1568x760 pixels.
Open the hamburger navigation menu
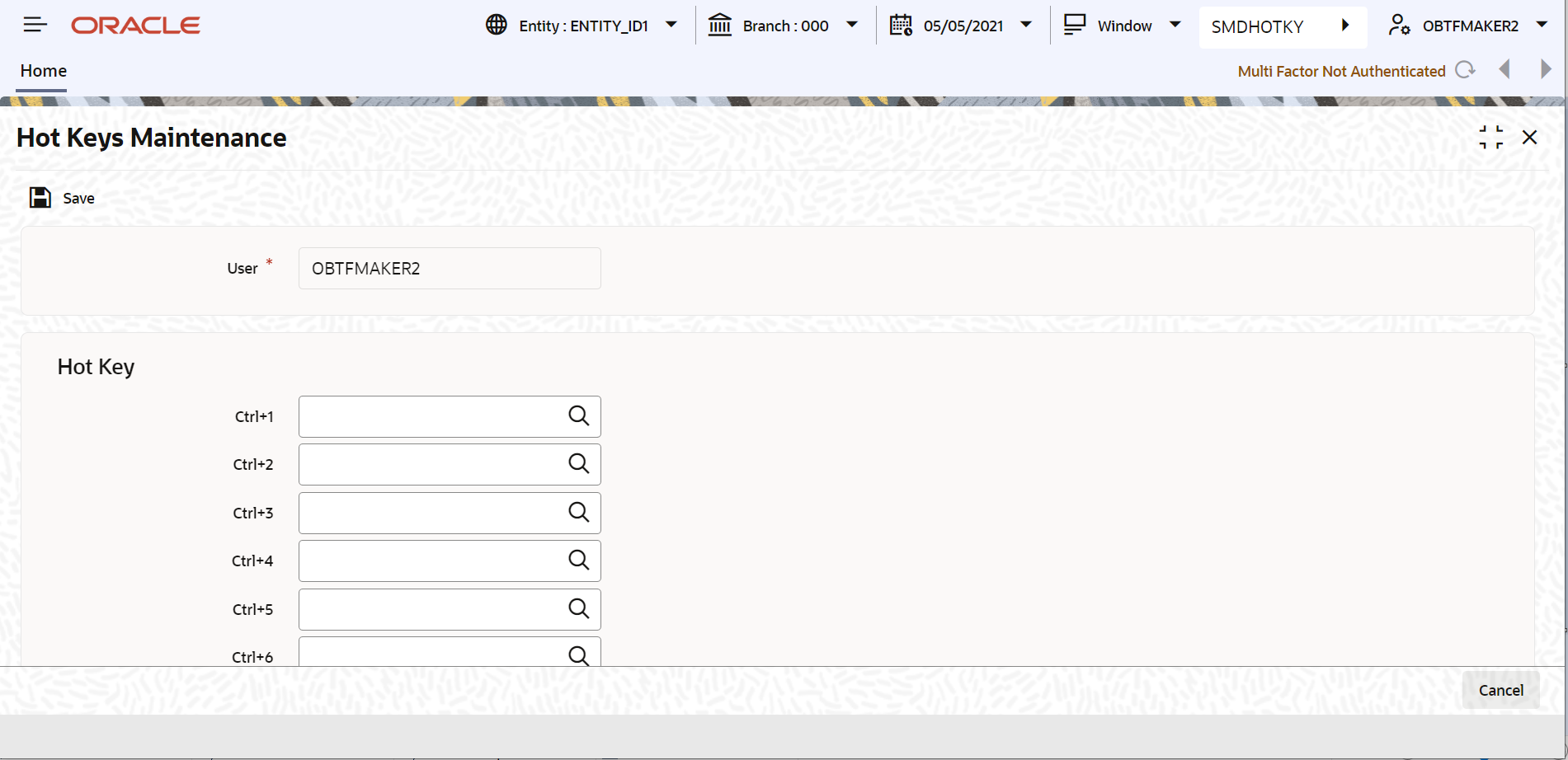(x=35, y=24)
